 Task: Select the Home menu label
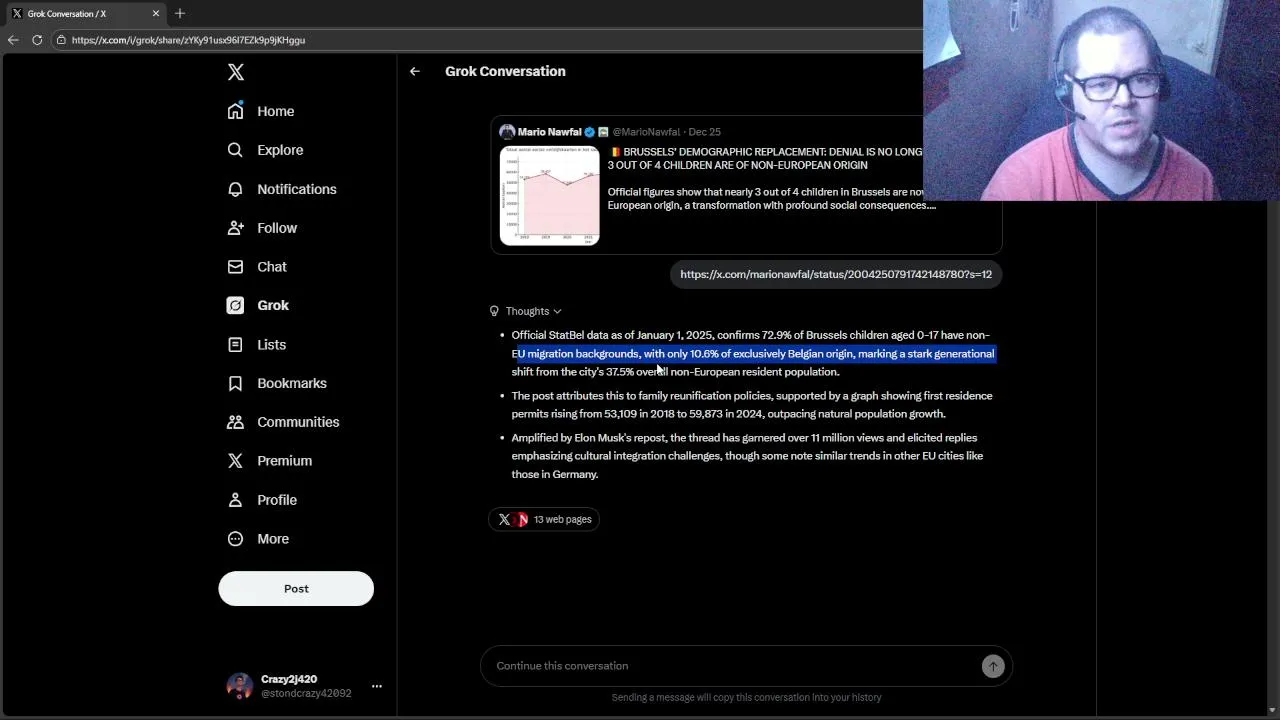[x=275, y=111]
